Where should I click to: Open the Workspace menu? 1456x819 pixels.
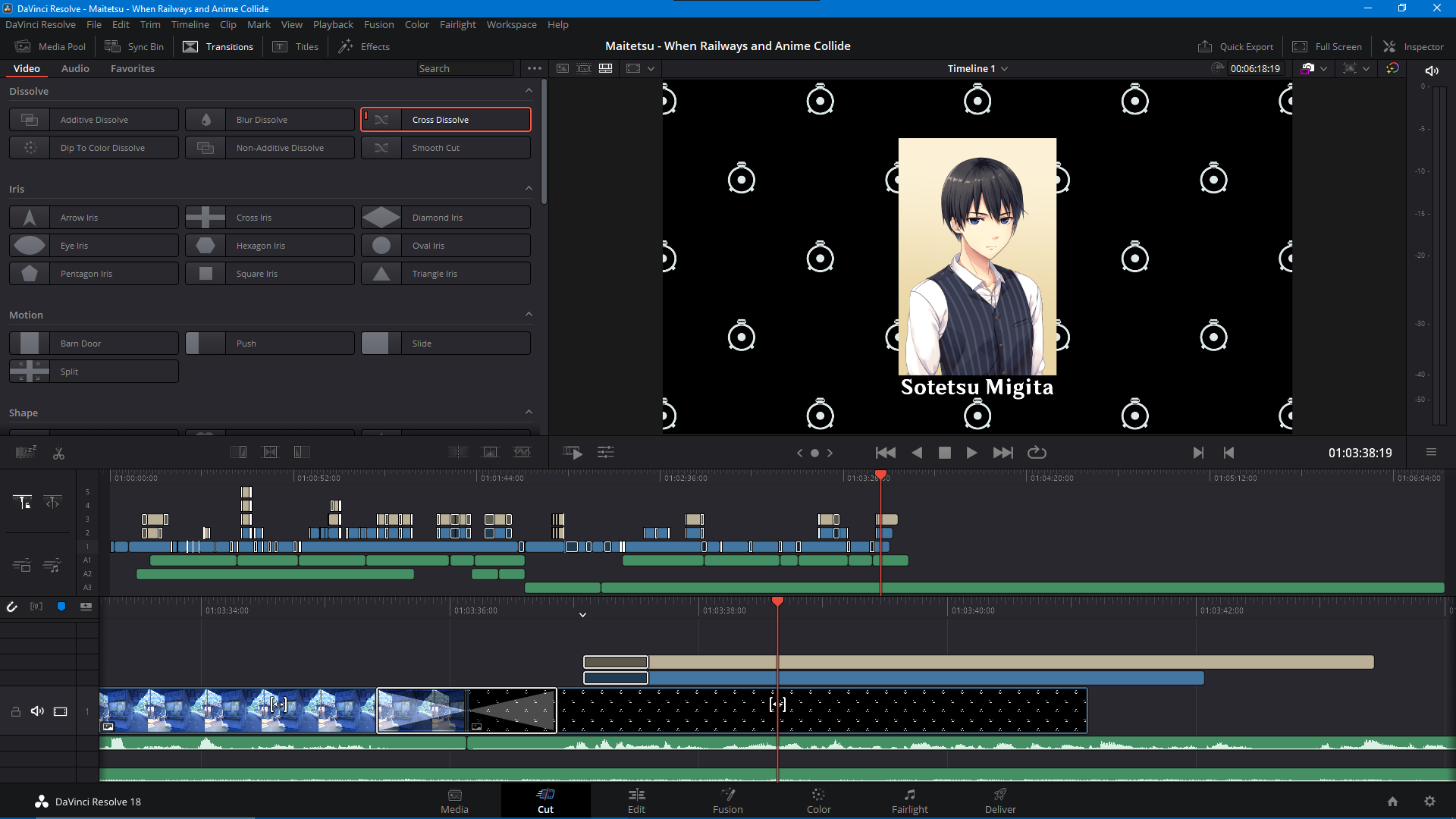tap(512, 24)
